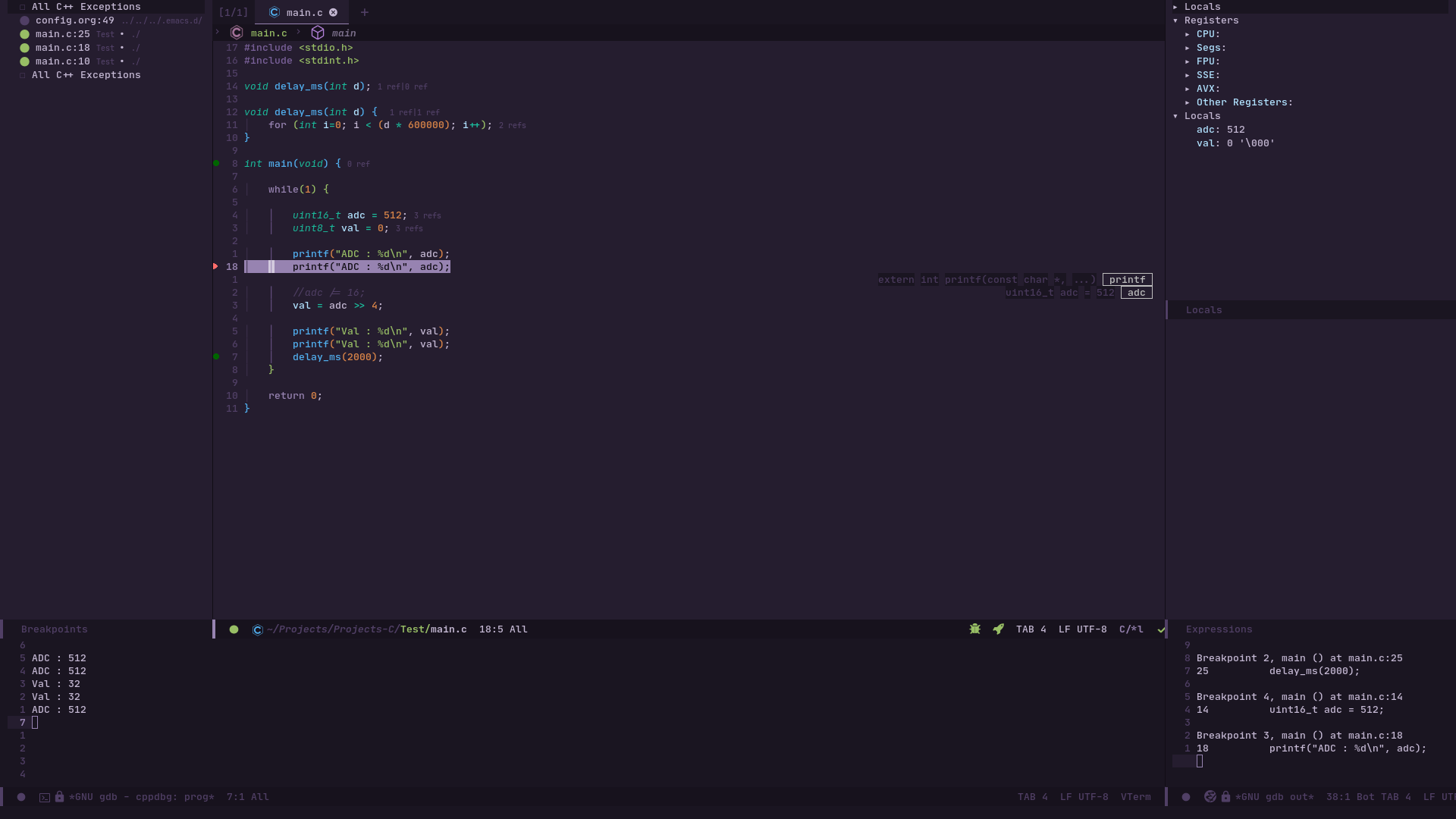Click the rocket icon in modeline
The width and height of the screenshot is (1456, 819).
(999, 629)
